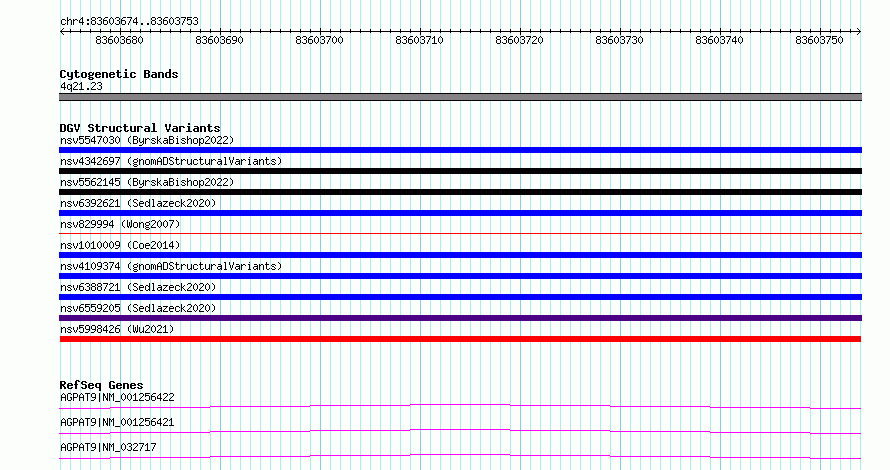Open variant nsv6559205 (Sedlazeck2020) label

[x=138, y=308]
